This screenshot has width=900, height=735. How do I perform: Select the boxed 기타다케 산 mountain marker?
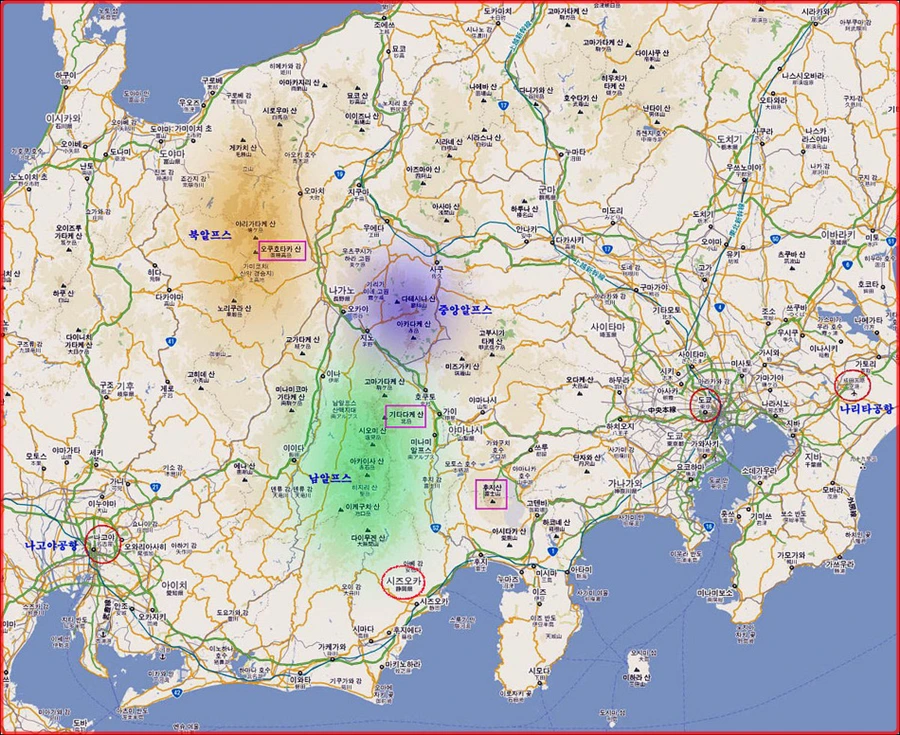pos(406,416)
